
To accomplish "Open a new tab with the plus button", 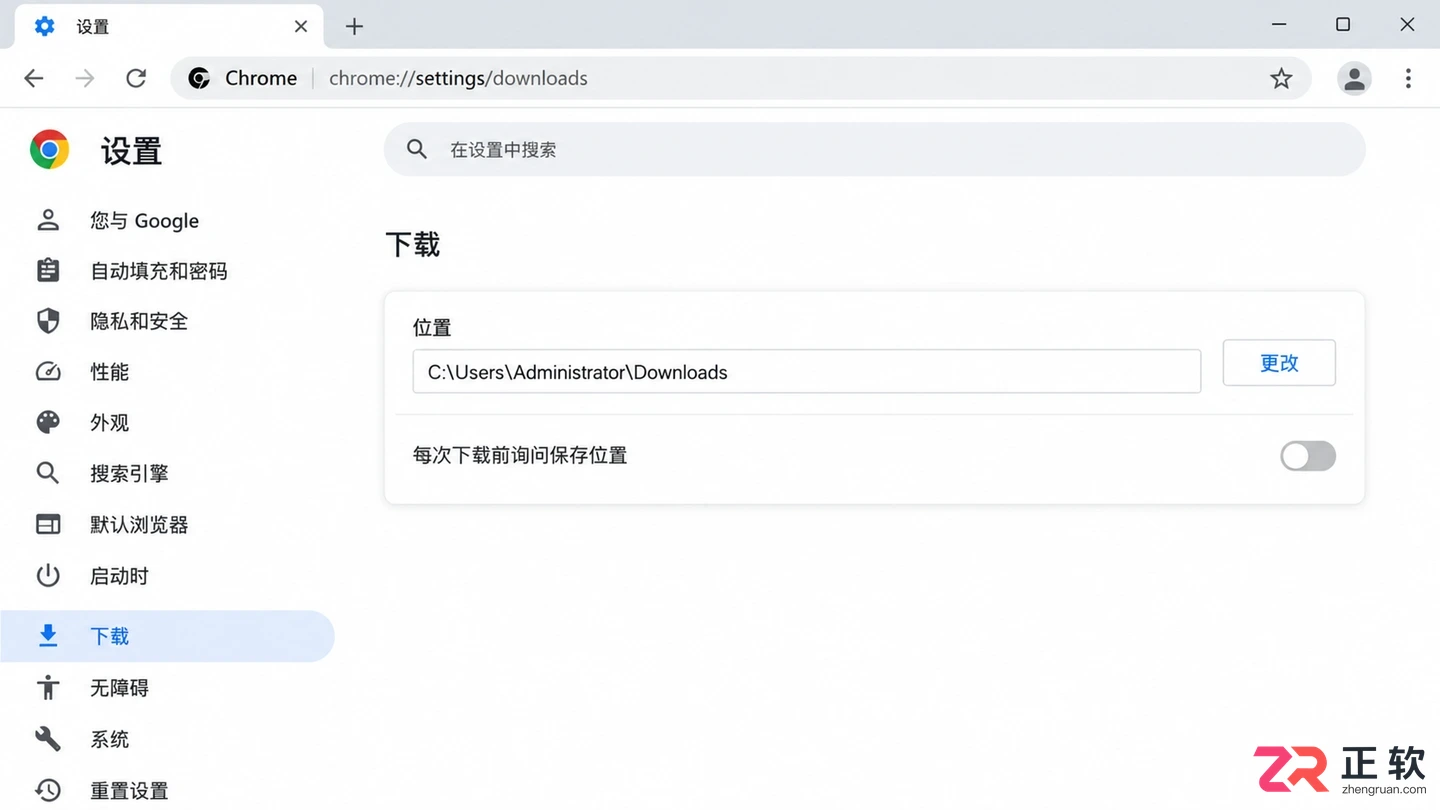I will 354,27.
